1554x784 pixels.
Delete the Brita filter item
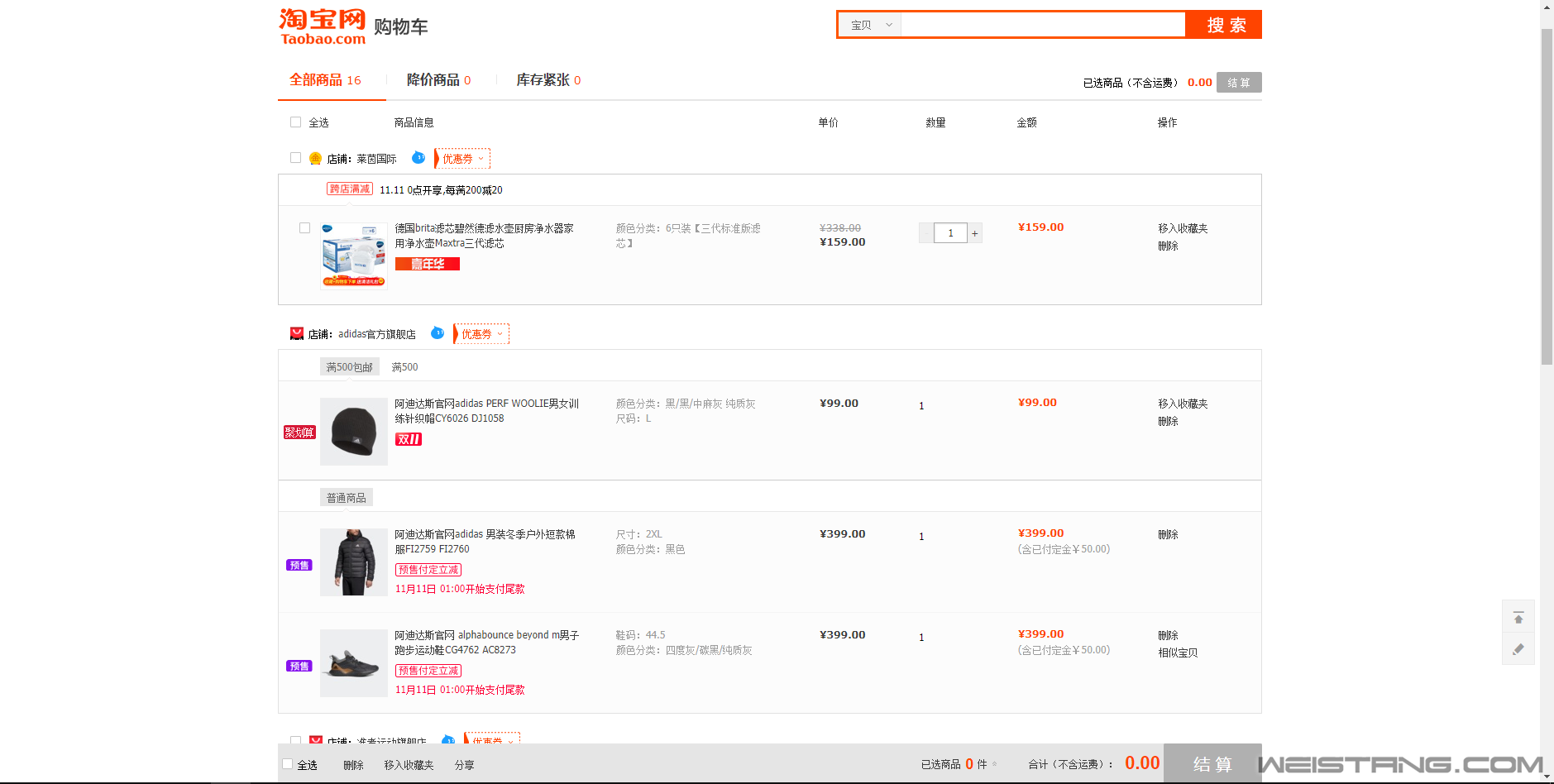[x=1168, y=246]
